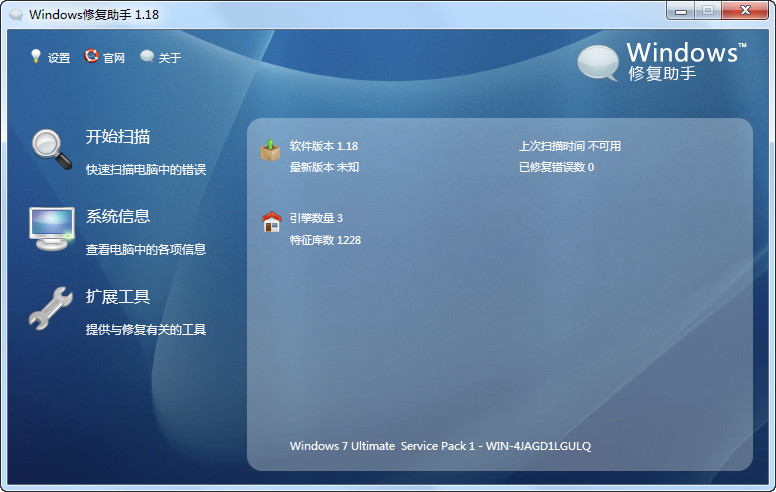Click the text 查看电脑中的各项信息
The image size is (776, 492).
coord(146,249)
